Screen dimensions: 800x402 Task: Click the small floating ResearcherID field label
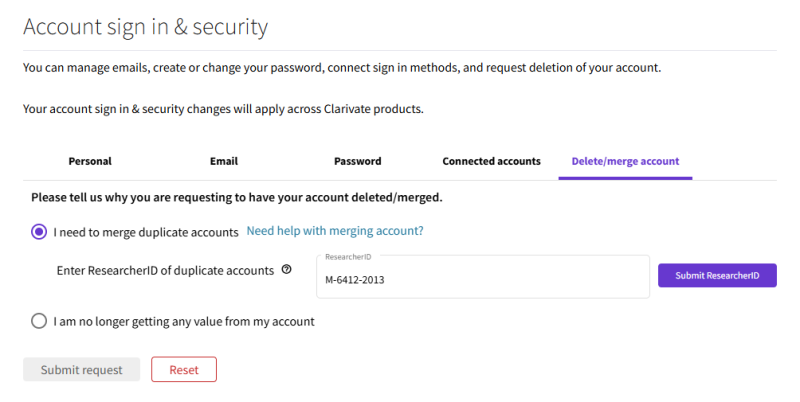click(x=348, y=257)
